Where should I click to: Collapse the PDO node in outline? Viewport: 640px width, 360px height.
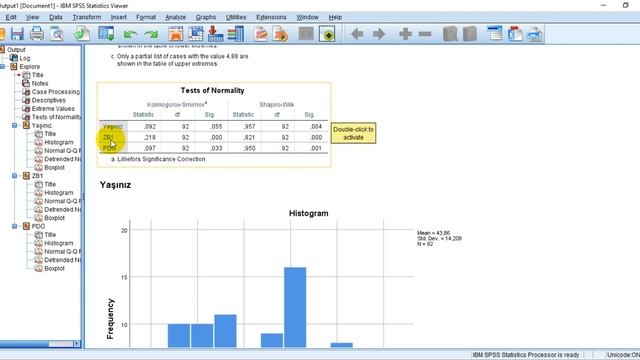click(x=15, y=226)
